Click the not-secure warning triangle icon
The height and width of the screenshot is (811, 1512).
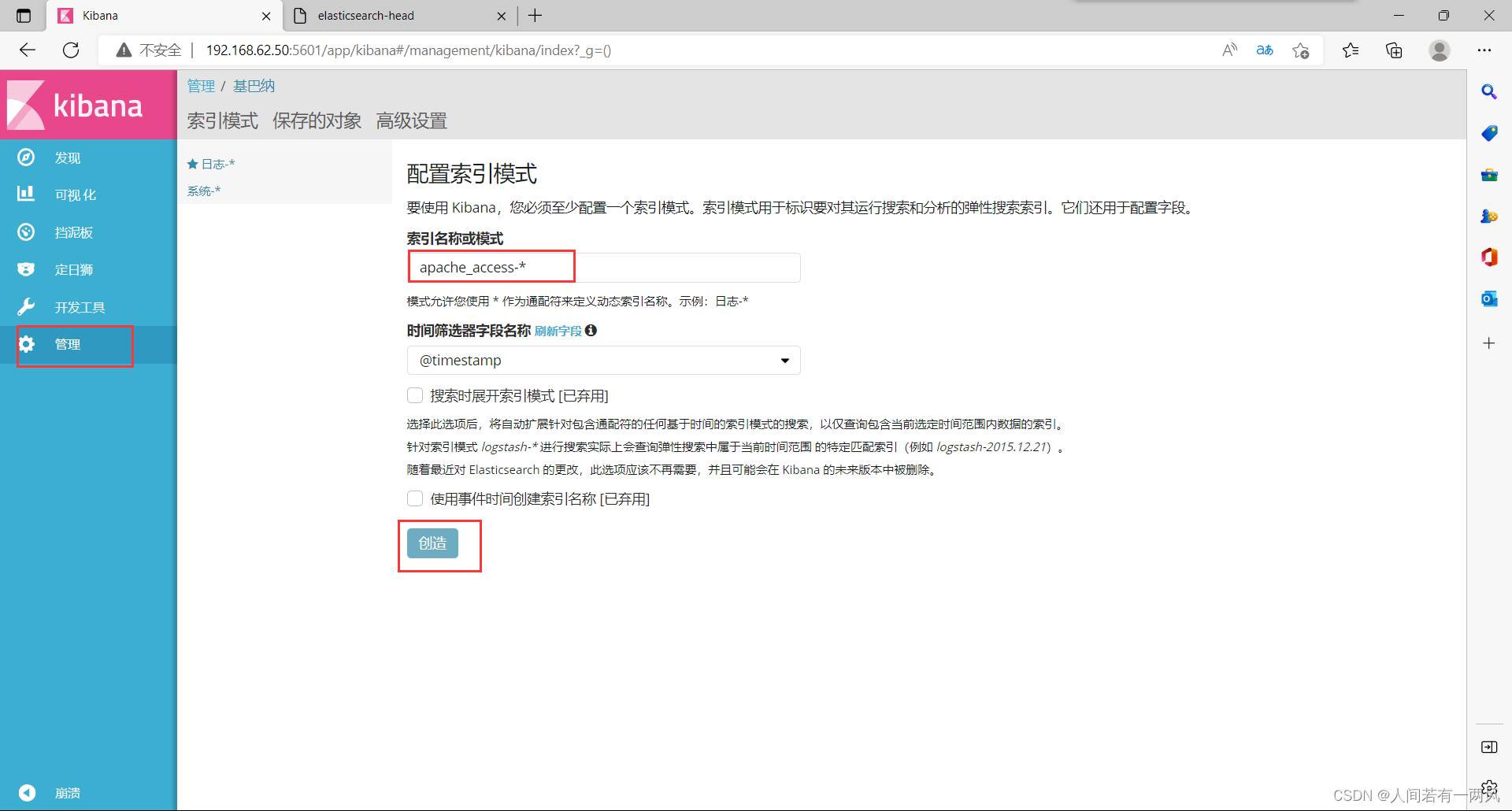click(x=124, y=50)
